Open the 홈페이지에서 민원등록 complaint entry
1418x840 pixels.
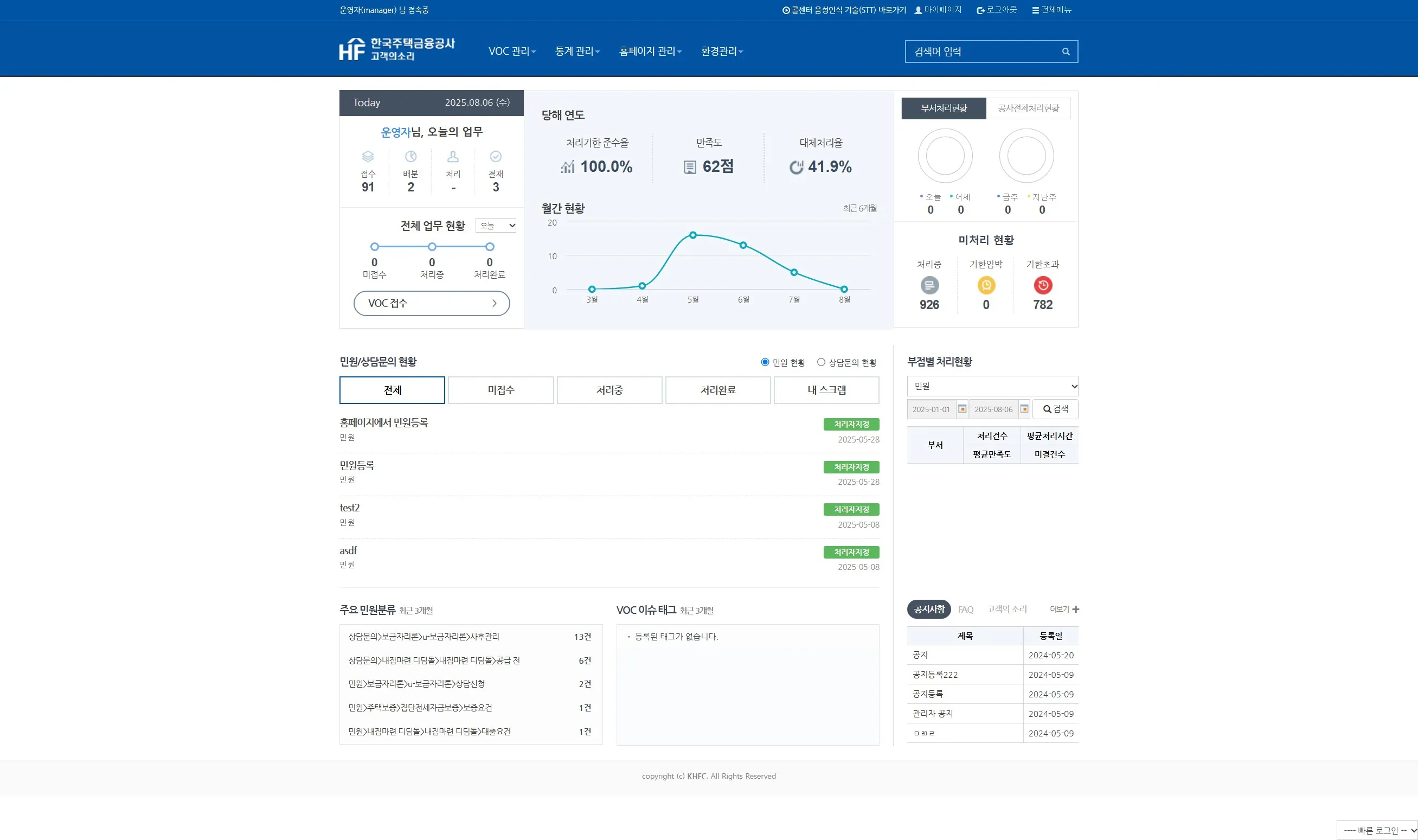click(383, 423)
